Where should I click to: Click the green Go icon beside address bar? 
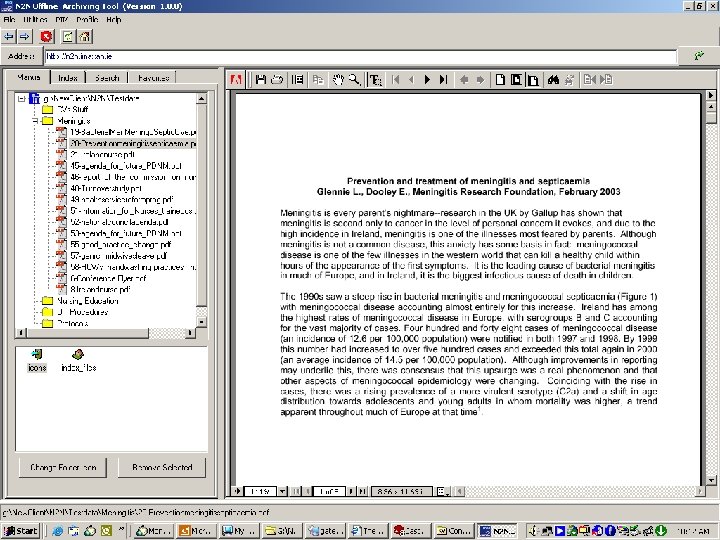point(699,56)
